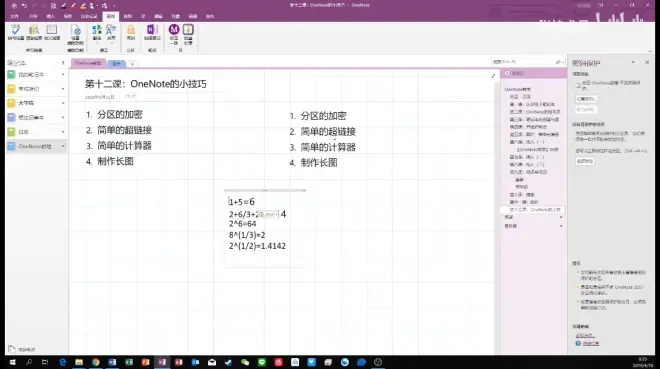Viewport: 660px width, 369px height.
Task: Select the black pen in the quick access toolbar
Action: [x=64, y=6]
